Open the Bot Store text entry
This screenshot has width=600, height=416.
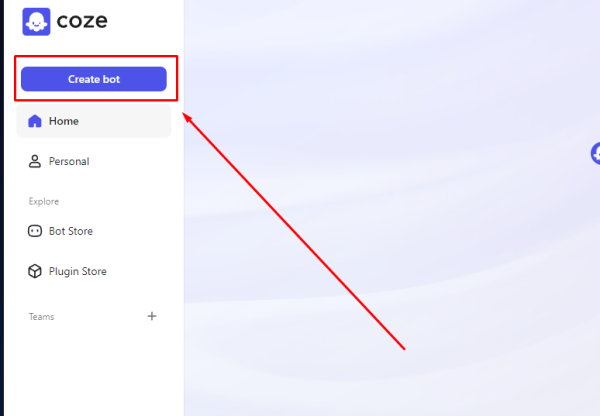point(71,231)
